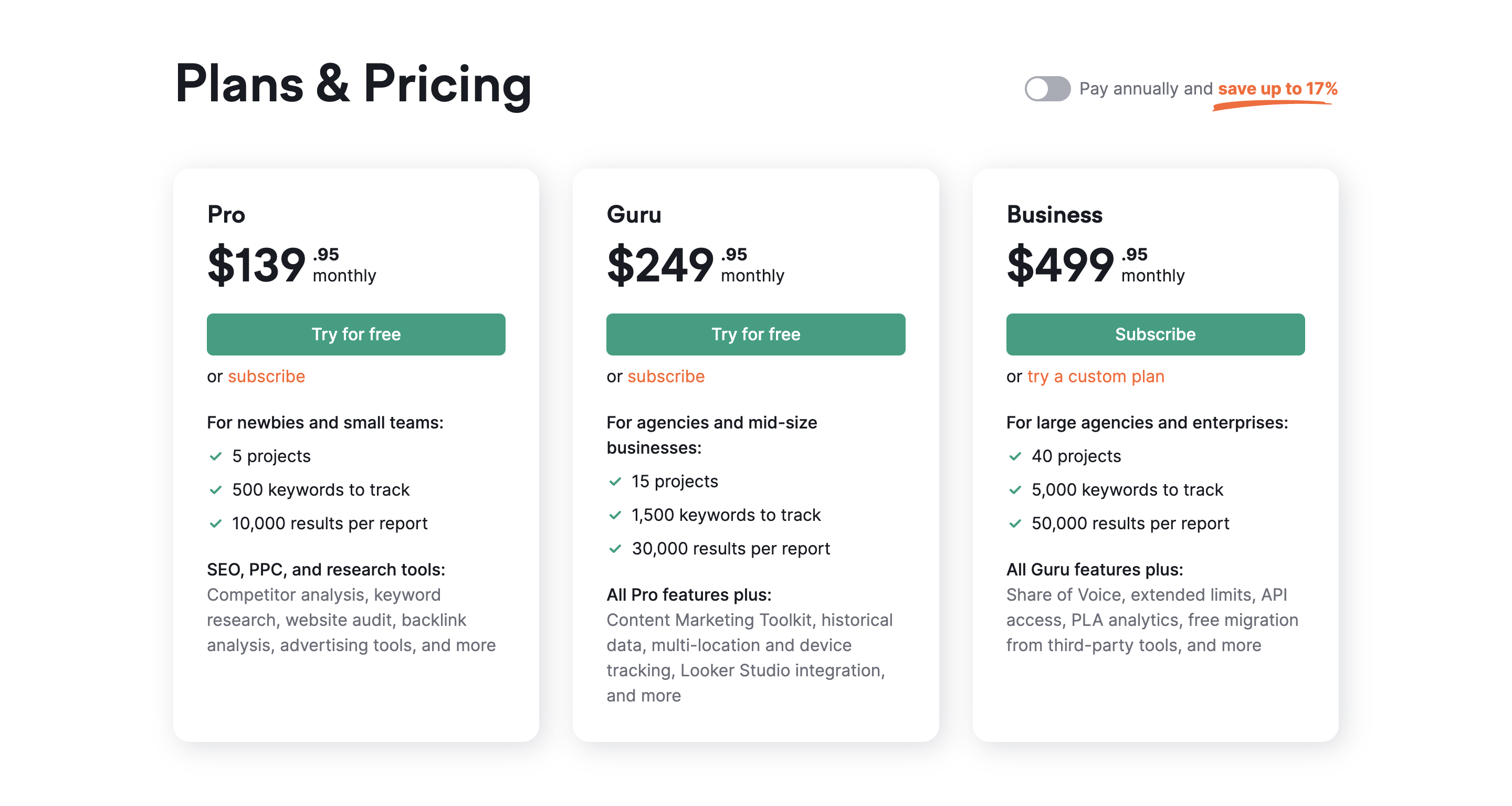This screenshot has width=1512, height=806.
Task: Click the checkmark beside 5,000 keywords to track
Action: coord(1015,489)
